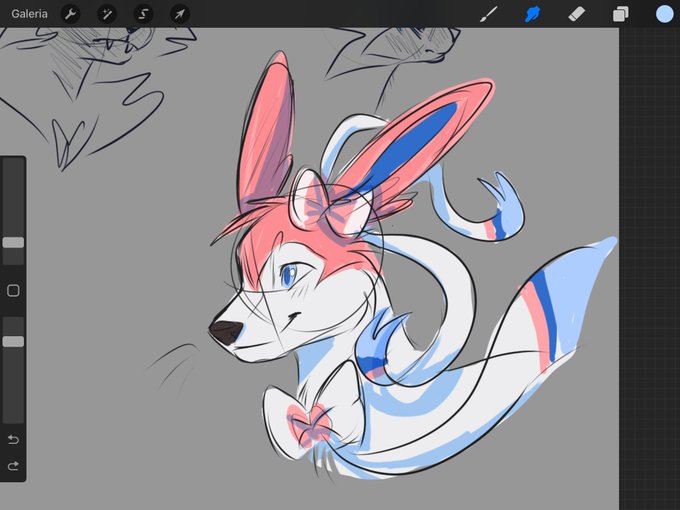The width and height of the screenshot is (680, 510).
Task: Open the Galeria gallery view
Action: [x=29, y=14]
